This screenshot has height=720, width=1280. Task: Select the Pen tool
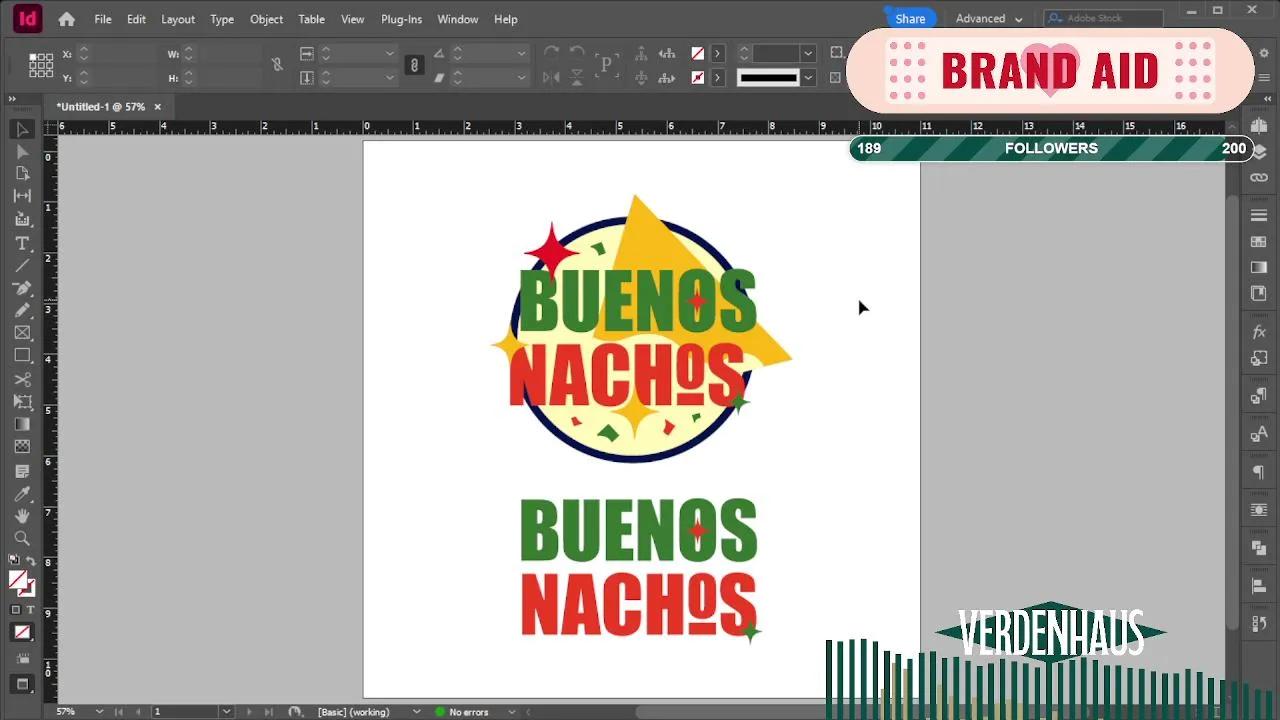pyautogui.click(x=22, y=288)
